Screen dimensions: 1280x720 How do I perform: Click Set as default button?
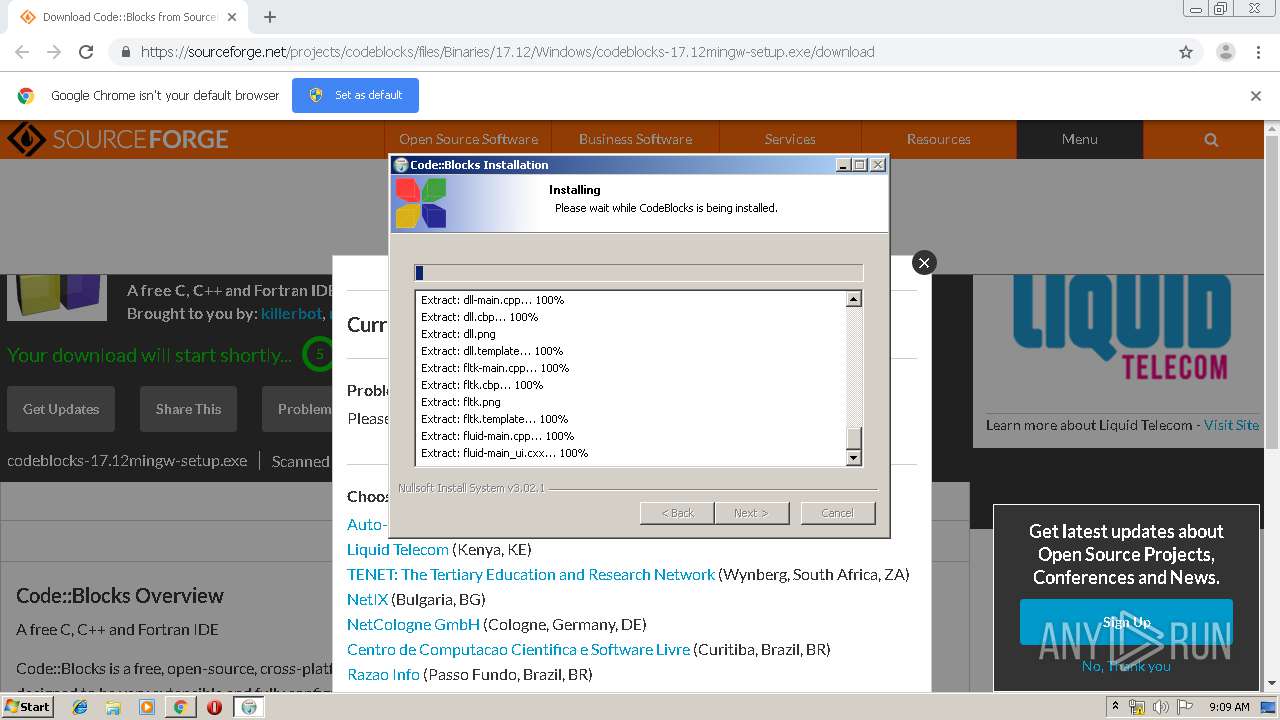(x=355, y=95)
